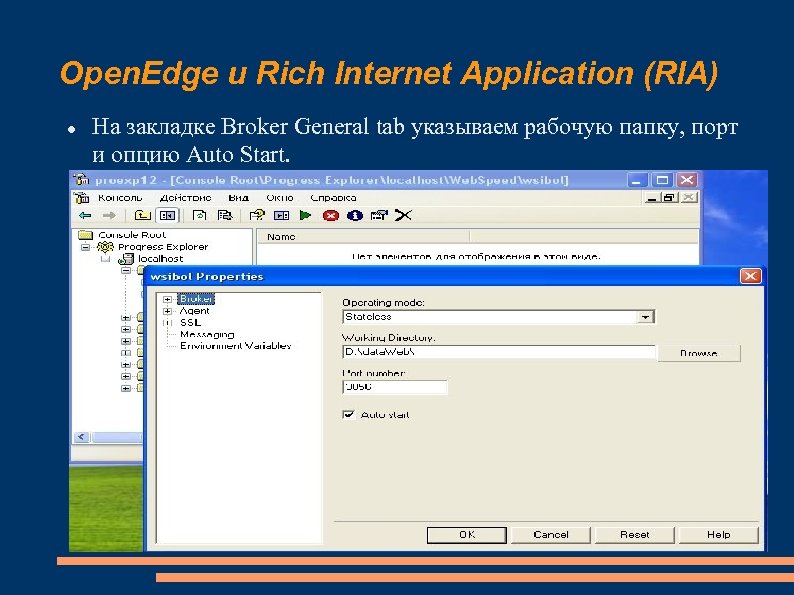Delete with the black X toolbar icon
The width and height of the screenshot is (794, 595).
tap(403, 215)
